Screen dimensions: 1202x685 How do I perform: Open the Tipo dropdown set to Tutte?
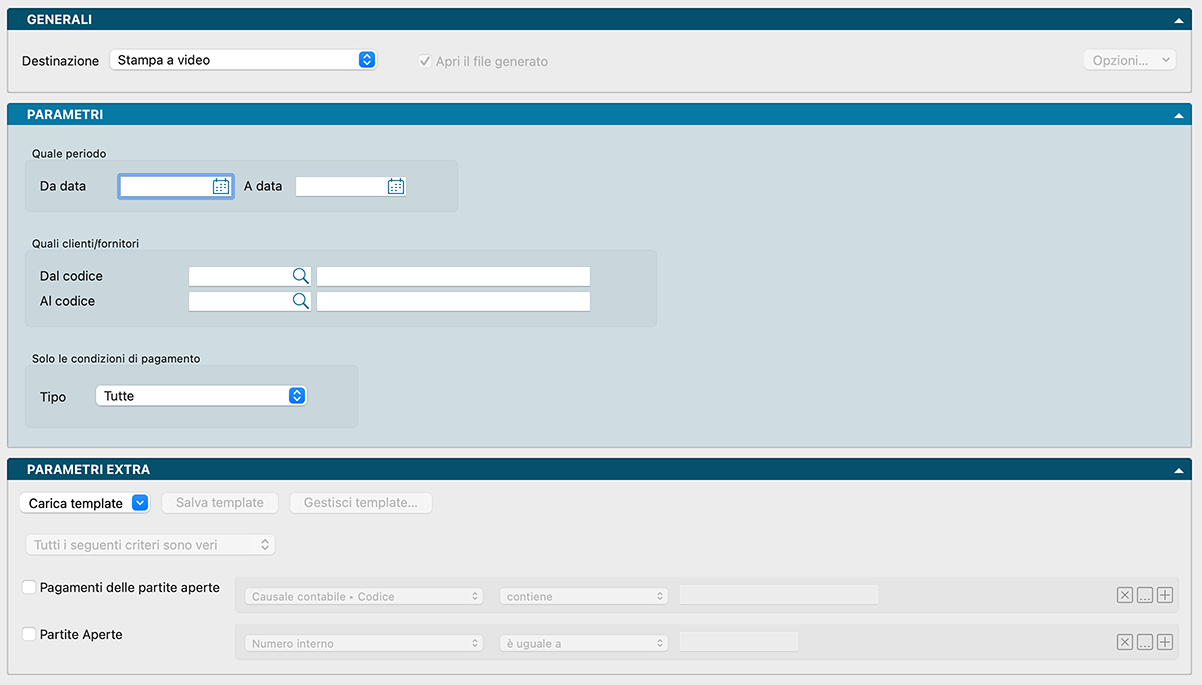(x=200, y=396)
